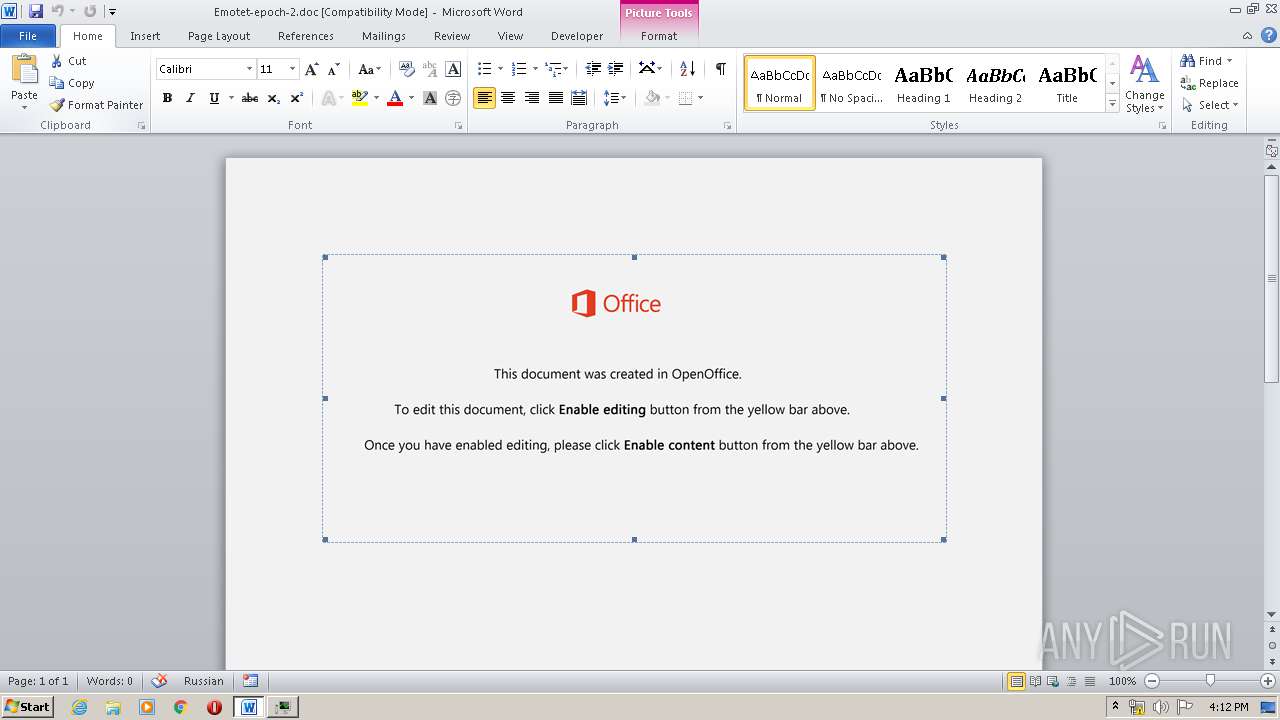This screenshot has width=1280, height=720.
Task: Select the Format Painter brush
Action: point(57,105)
